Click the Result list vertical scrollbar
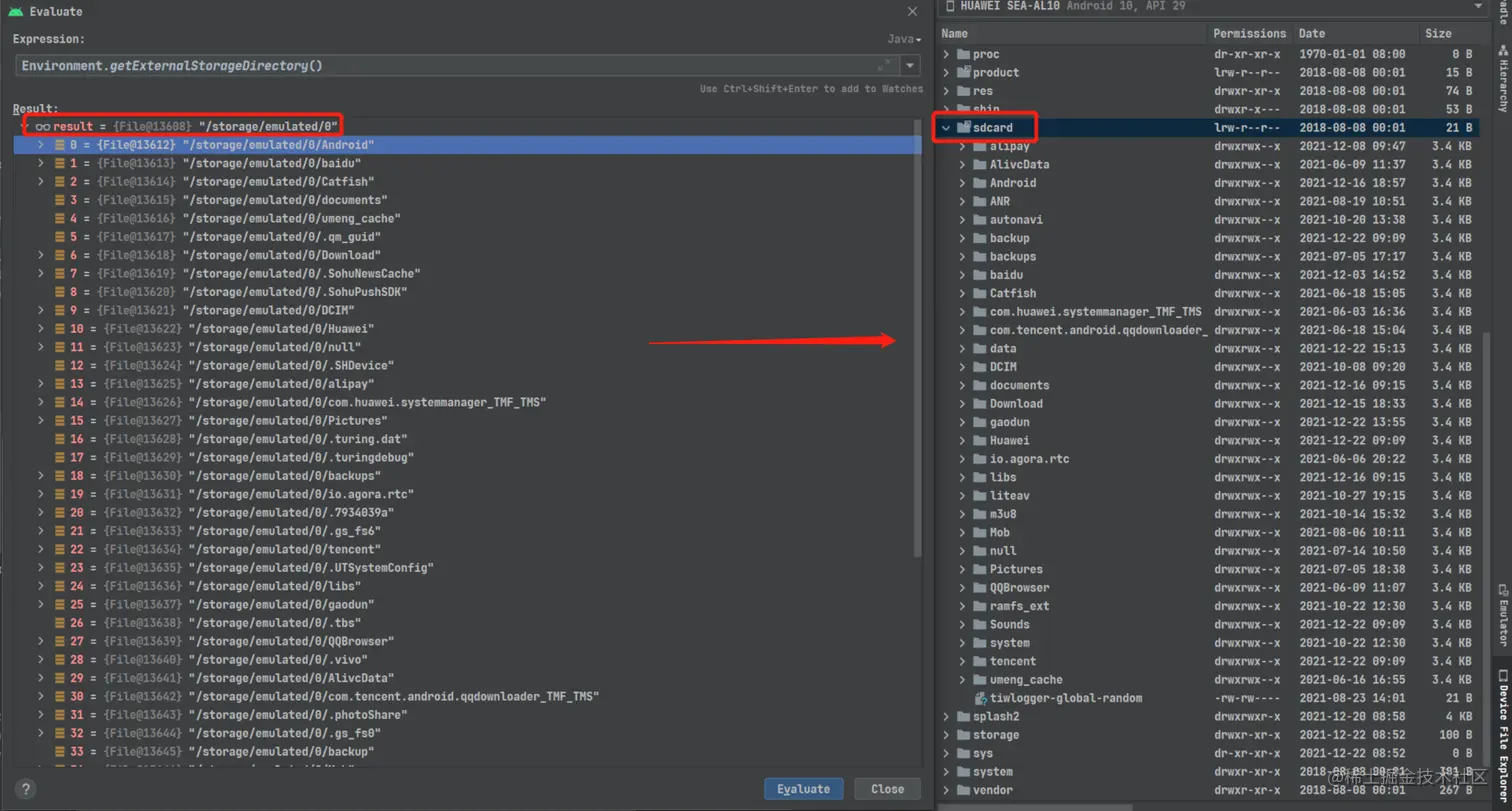Viewport: 1512px width, 811px height. point(918,340)
